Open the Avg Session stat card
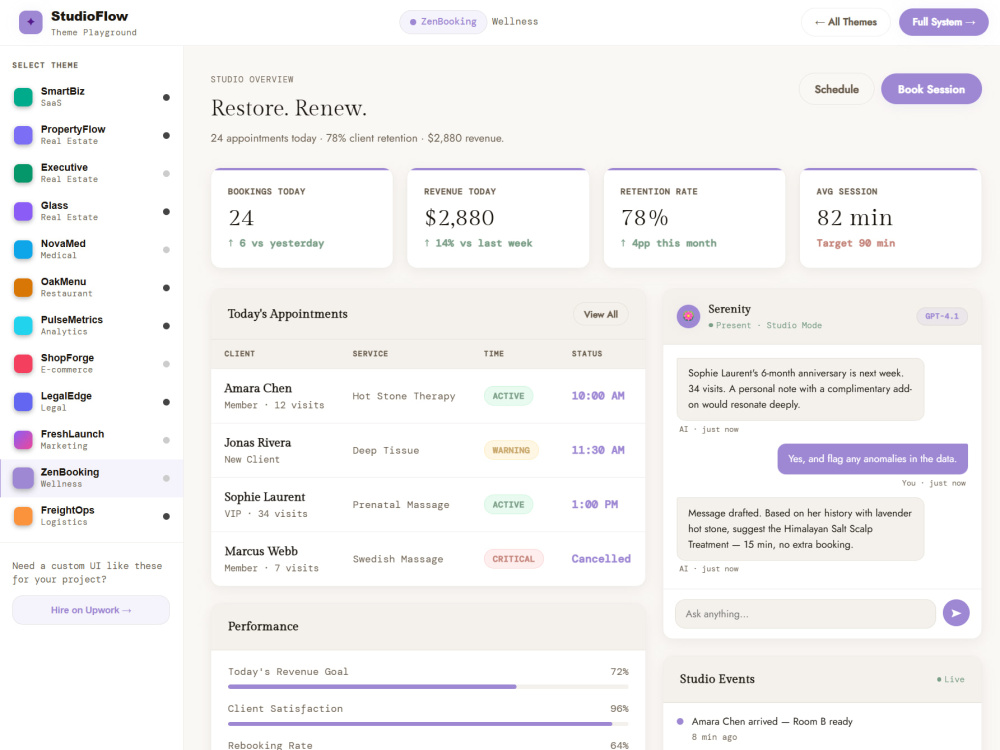This screenshot has width=1000, height=750. coord(890,218)
